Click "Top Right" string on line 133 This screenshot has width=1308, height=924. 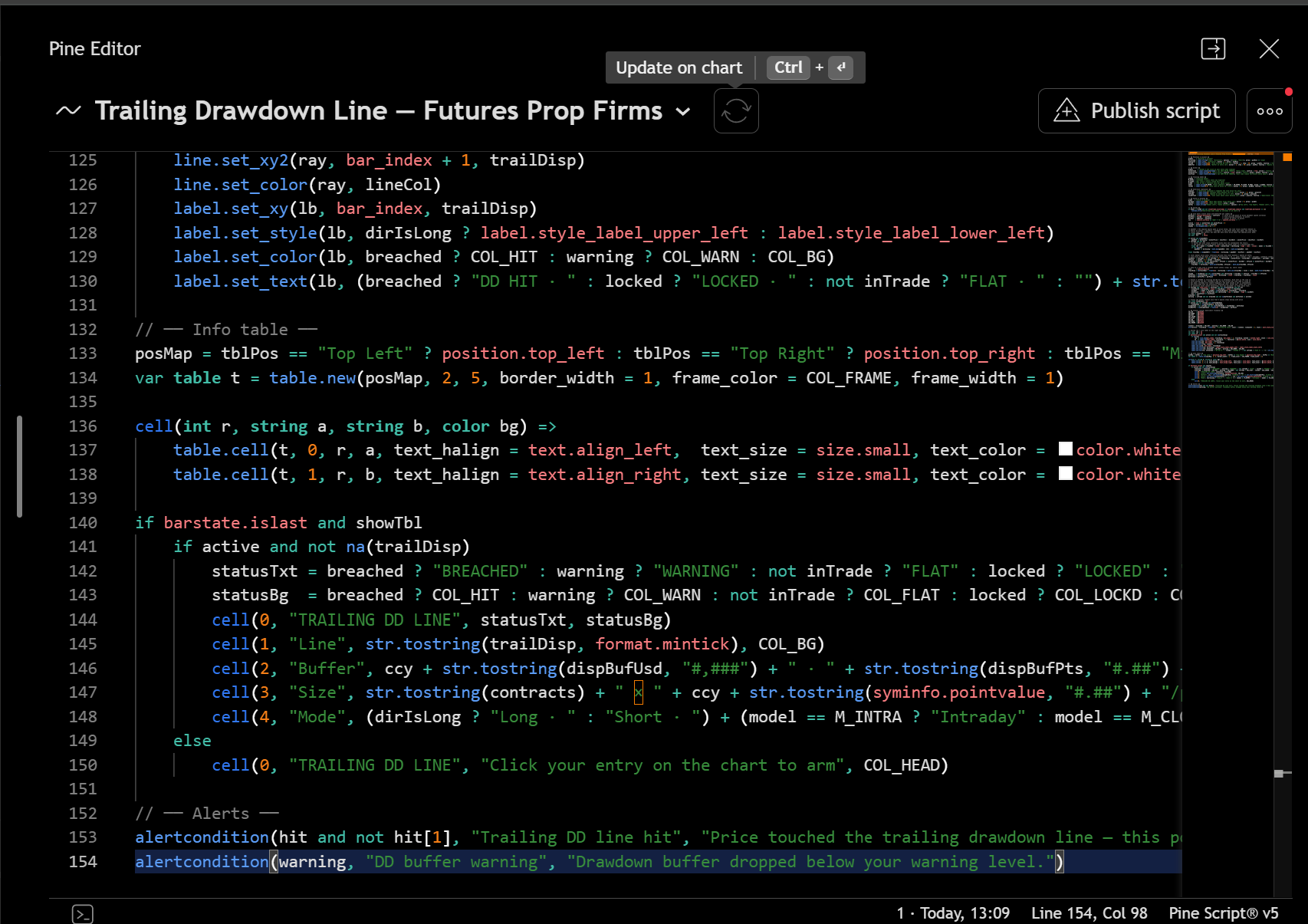coord(782,353)
